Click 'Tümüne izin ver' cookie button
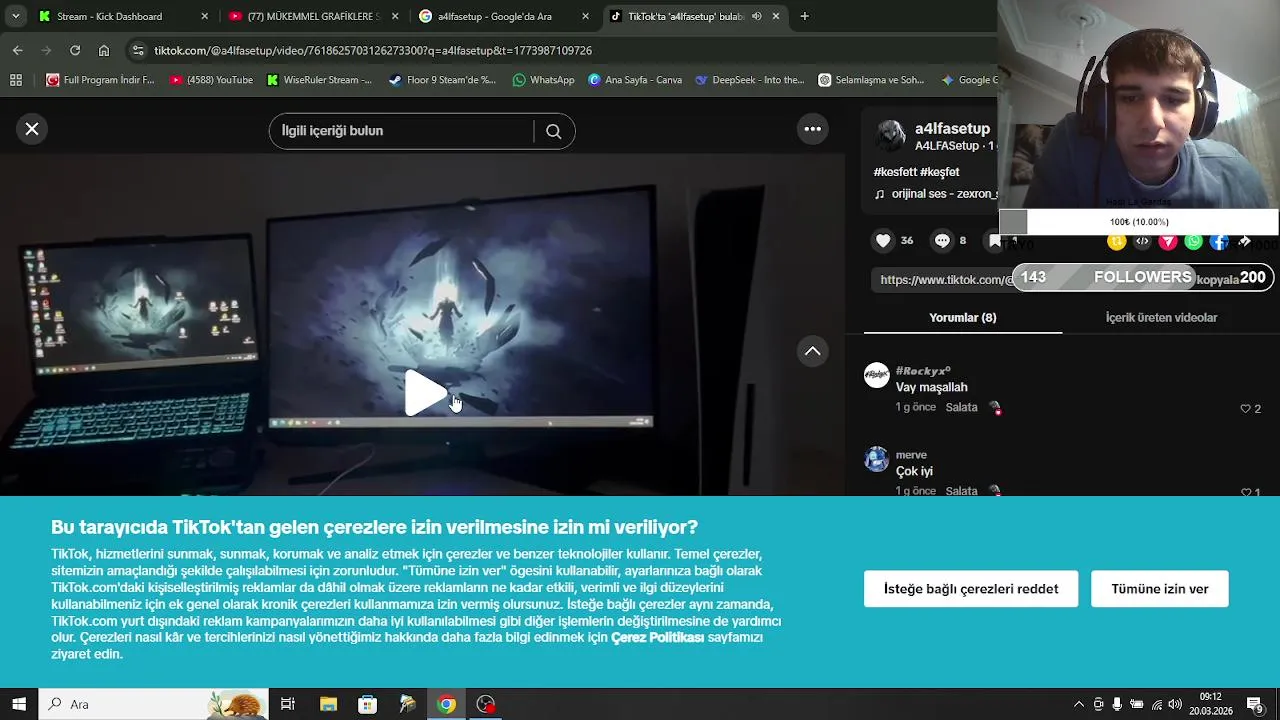 [x=1160, y=589]
